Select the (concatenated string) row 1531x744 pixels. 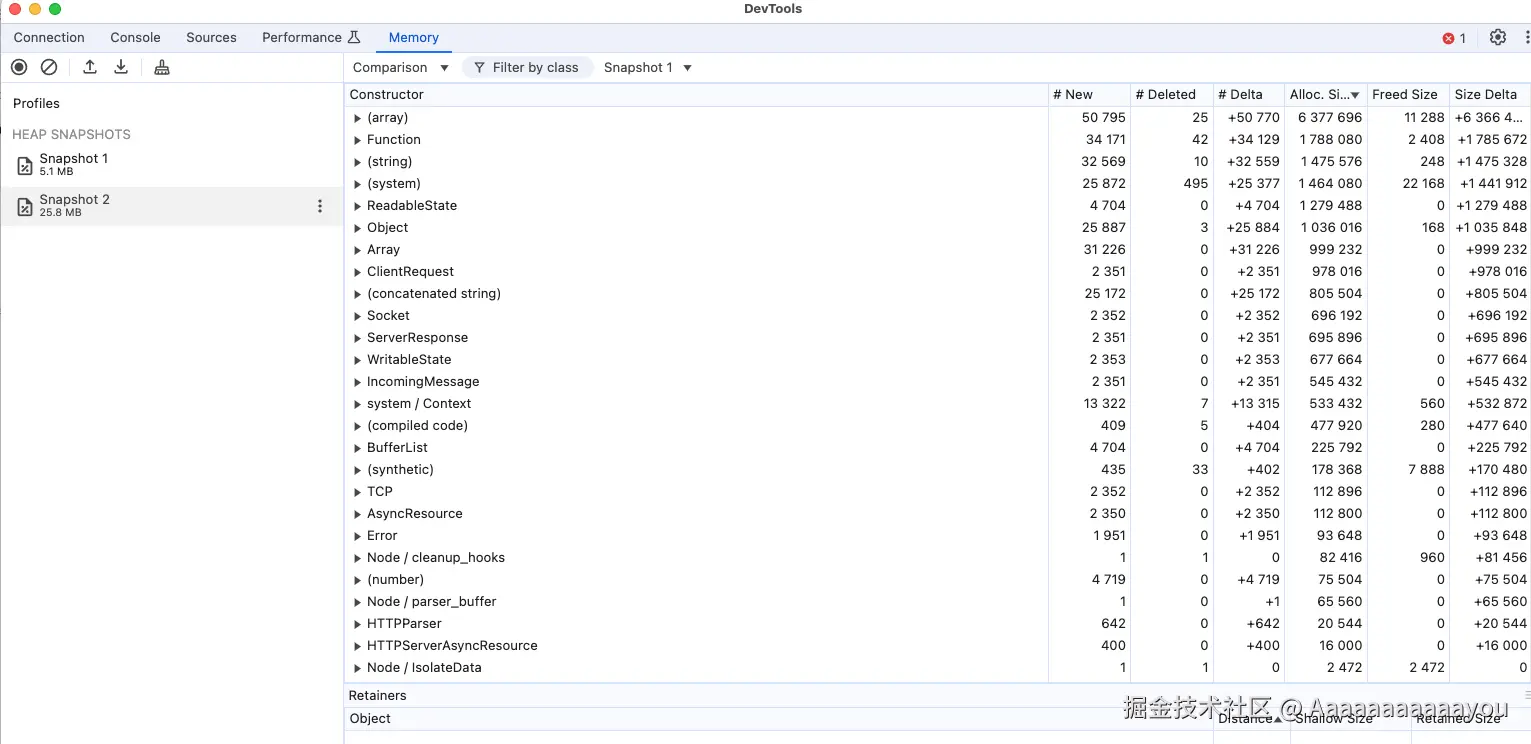(937, 294)
